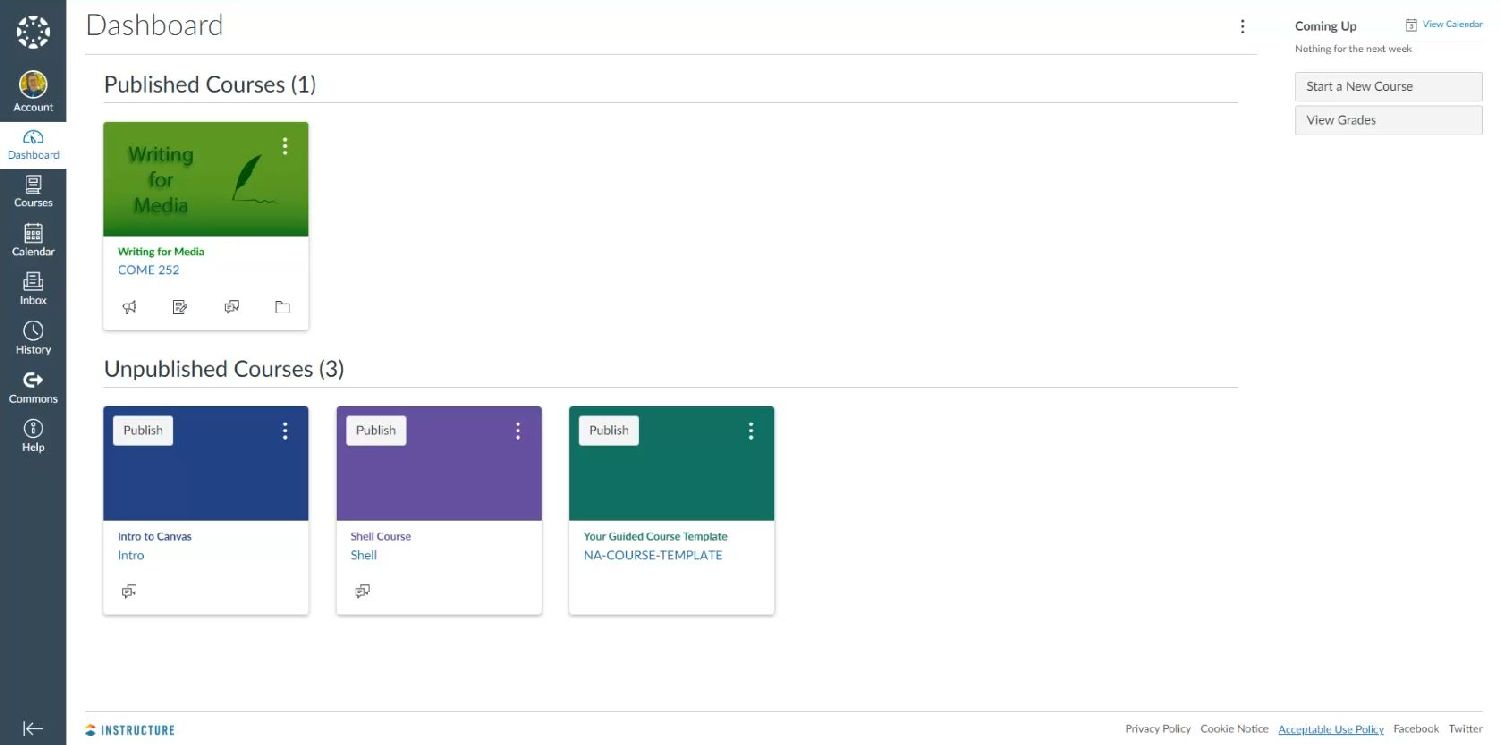This screenshot has height=745, width=1500.
Task: Open the Acceptable Use Policy link
Action: [x=1330, y=729]
